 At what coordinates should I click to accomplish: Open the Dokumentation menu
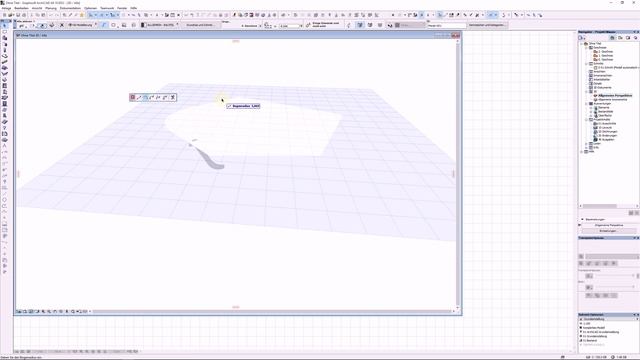70,8
